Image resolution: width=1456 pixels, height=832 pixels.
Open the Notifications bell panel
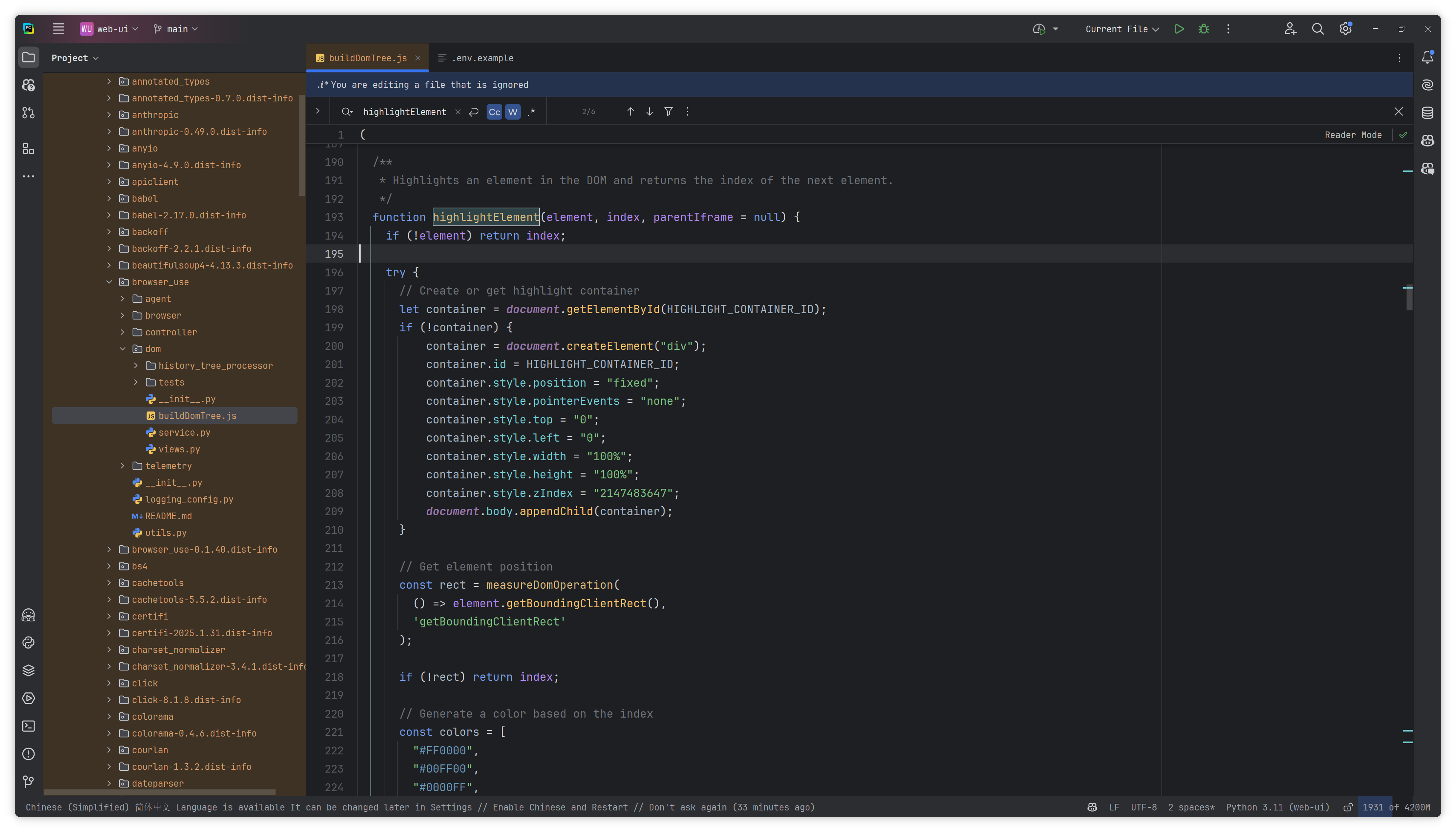click(x=1427, y=57)
